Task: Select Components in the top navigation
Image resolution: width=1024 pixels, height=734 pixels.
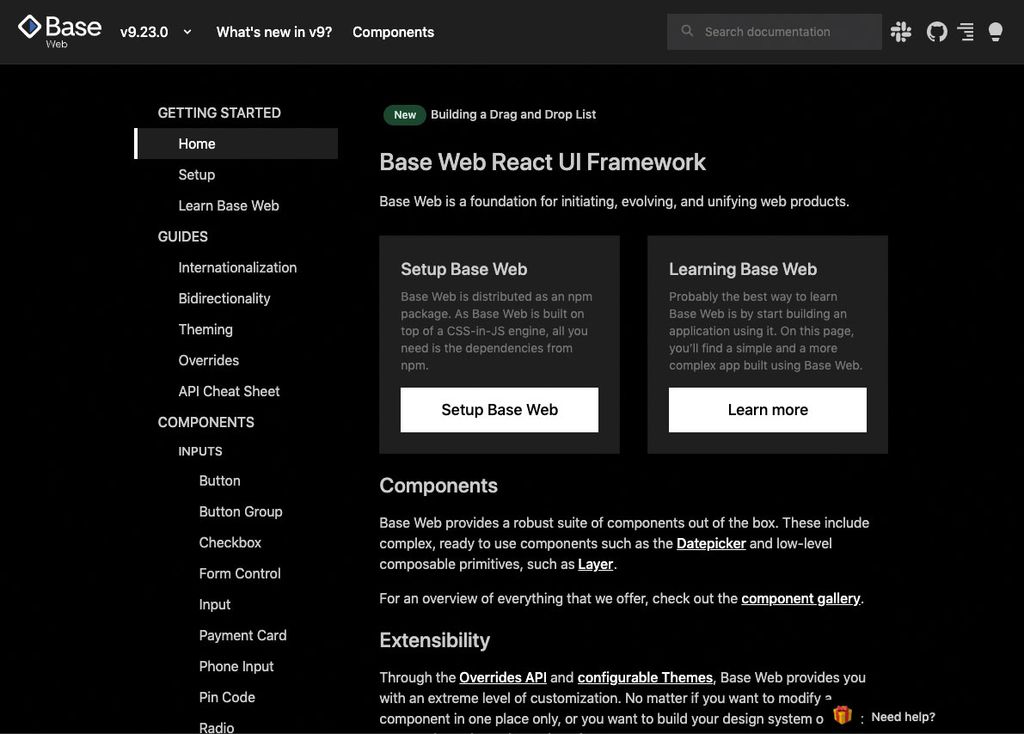Action: point(393,31)
